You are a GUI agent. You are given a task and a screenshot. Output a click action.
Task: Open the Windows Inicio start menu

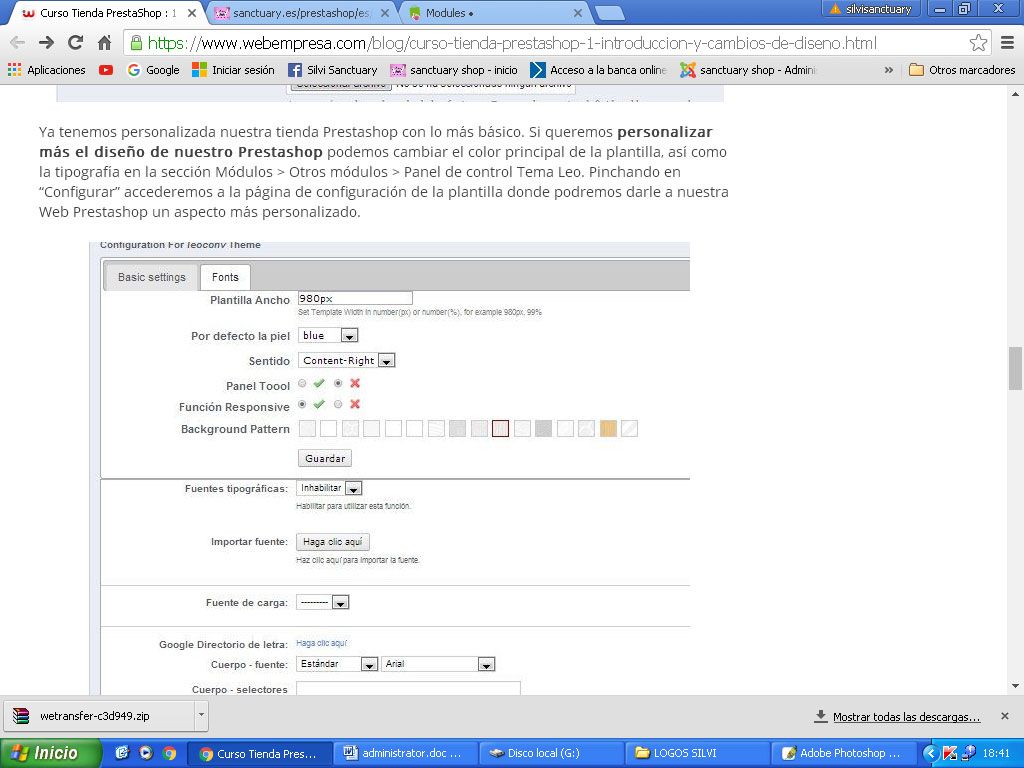[x=50, y=753]
